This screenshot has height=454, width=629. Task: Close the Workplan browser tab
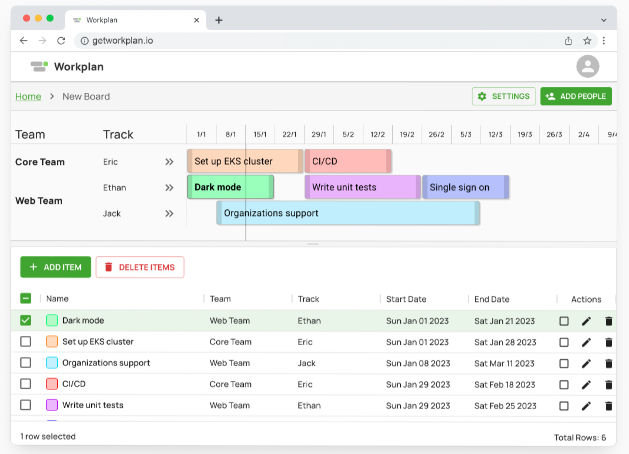(197, 20)
